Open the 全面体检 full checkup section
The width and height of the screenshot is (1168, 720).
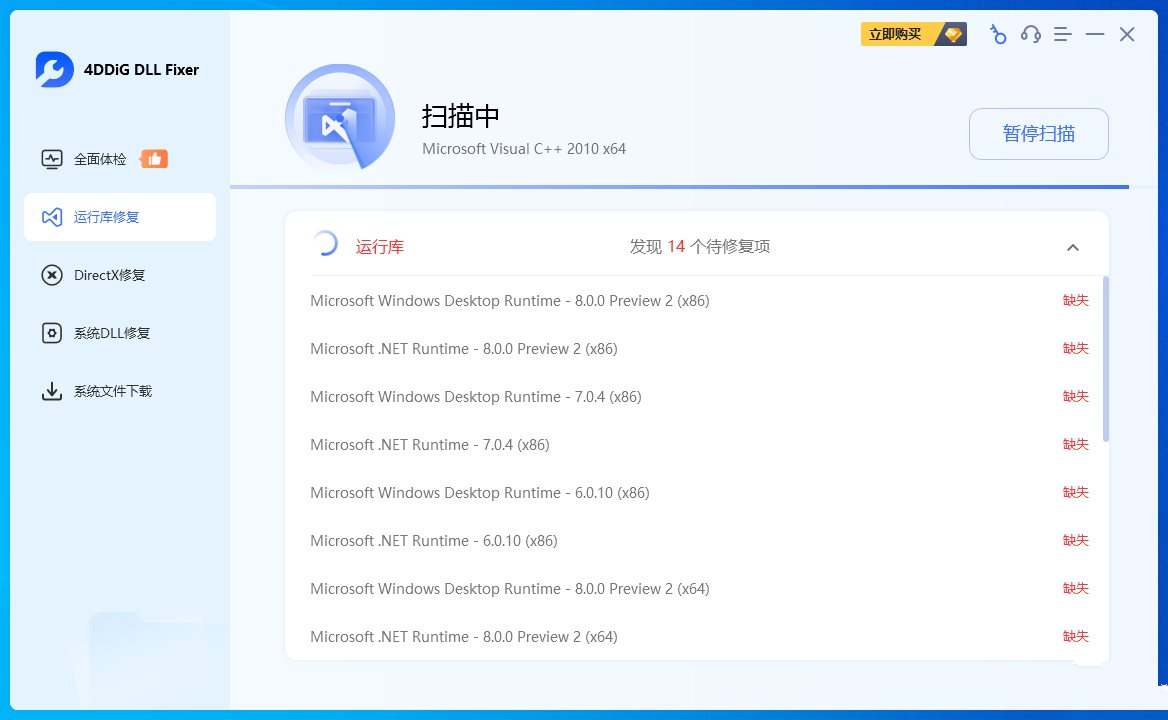coord(119,159)
